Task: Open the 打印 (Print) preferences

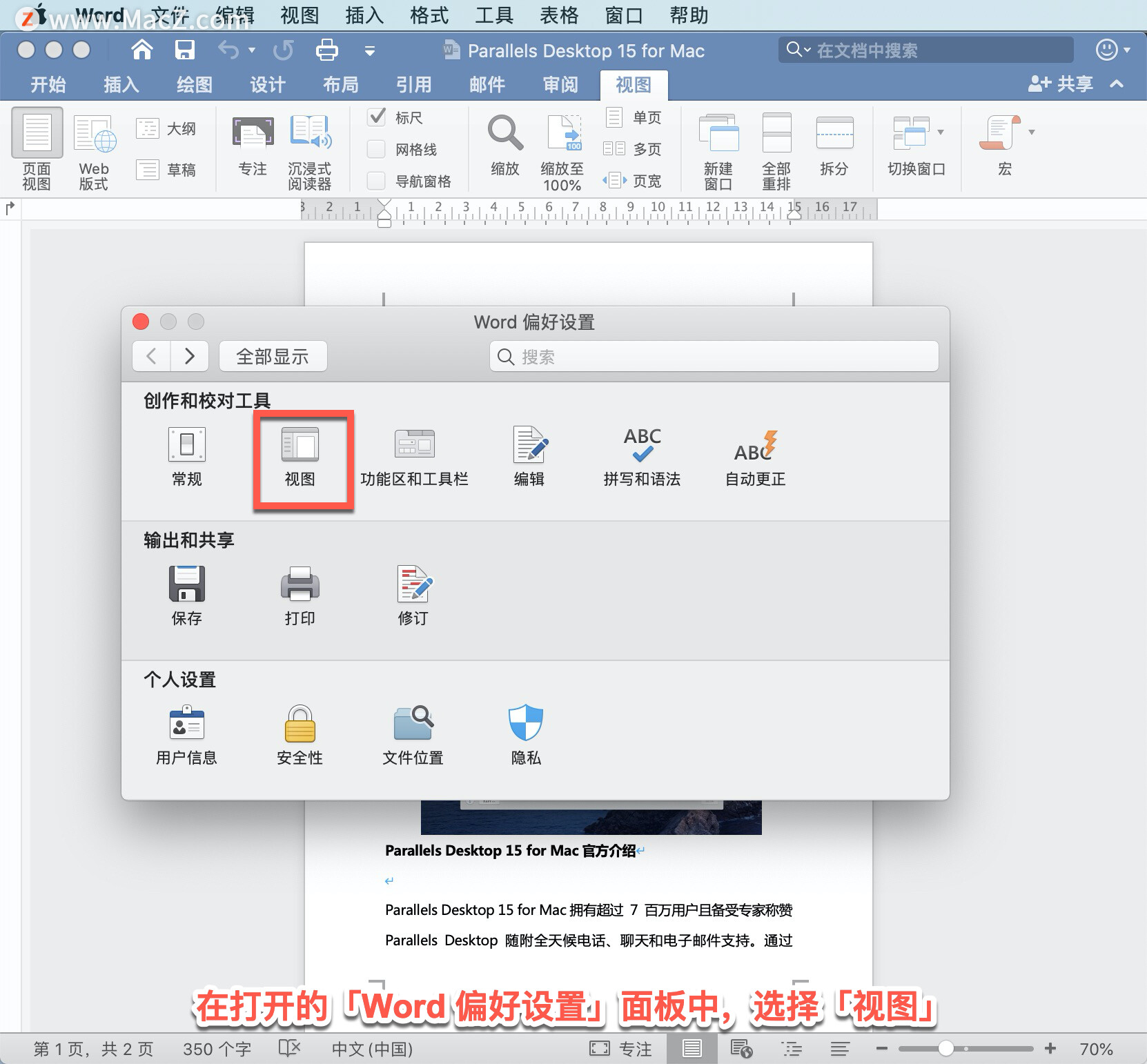Action: click(300, 595)
